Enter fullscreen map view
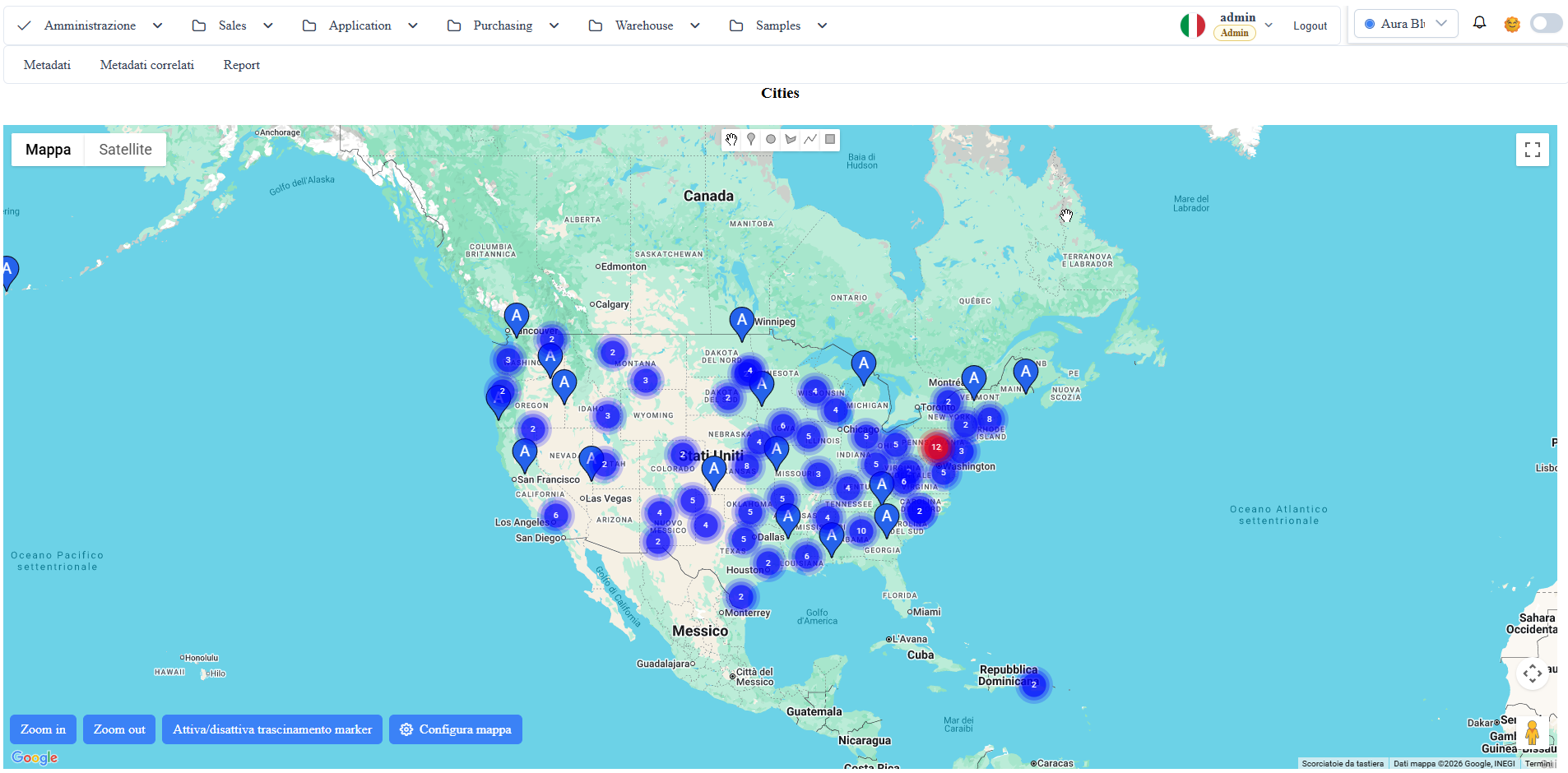The height and width of the screenshot is (773, 1568). coord(1532,150)
